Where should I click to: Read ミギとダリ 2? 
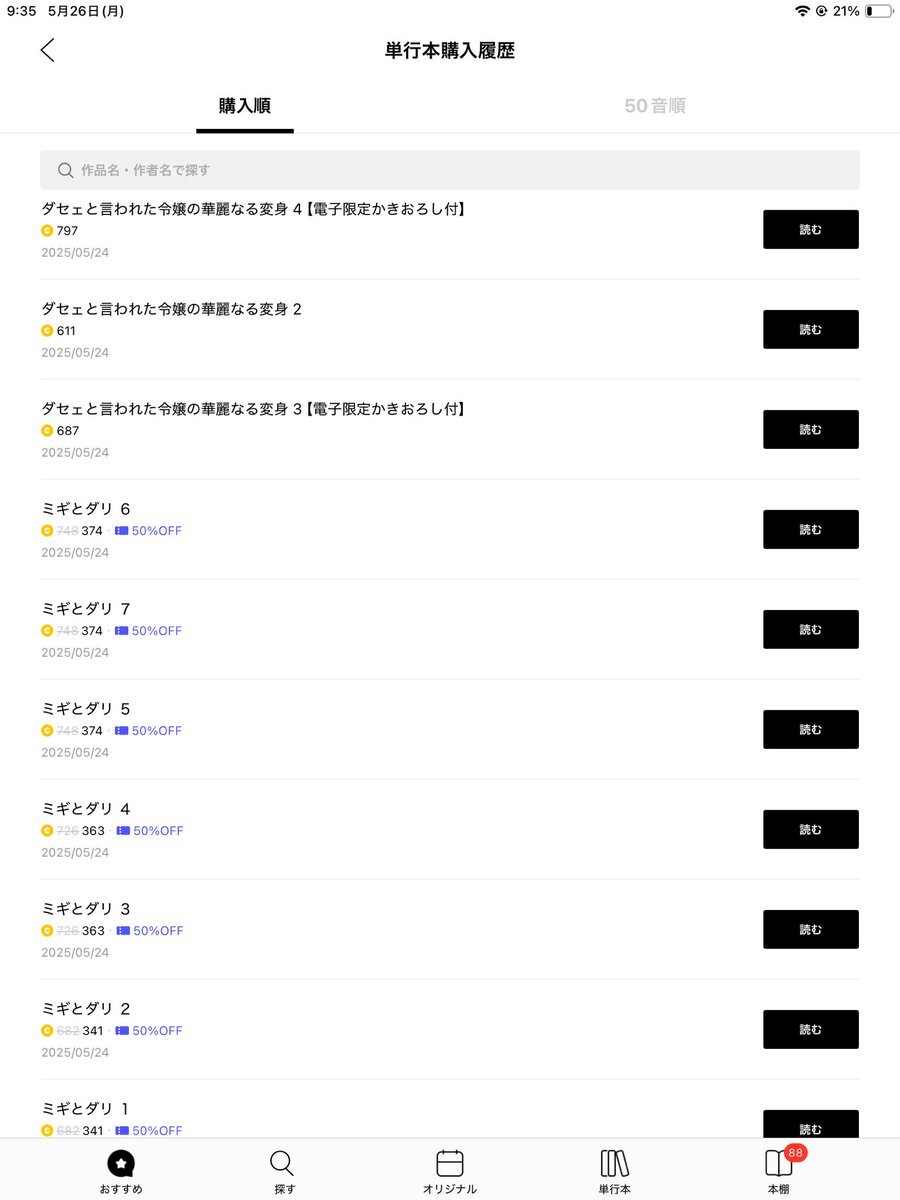811,1030
